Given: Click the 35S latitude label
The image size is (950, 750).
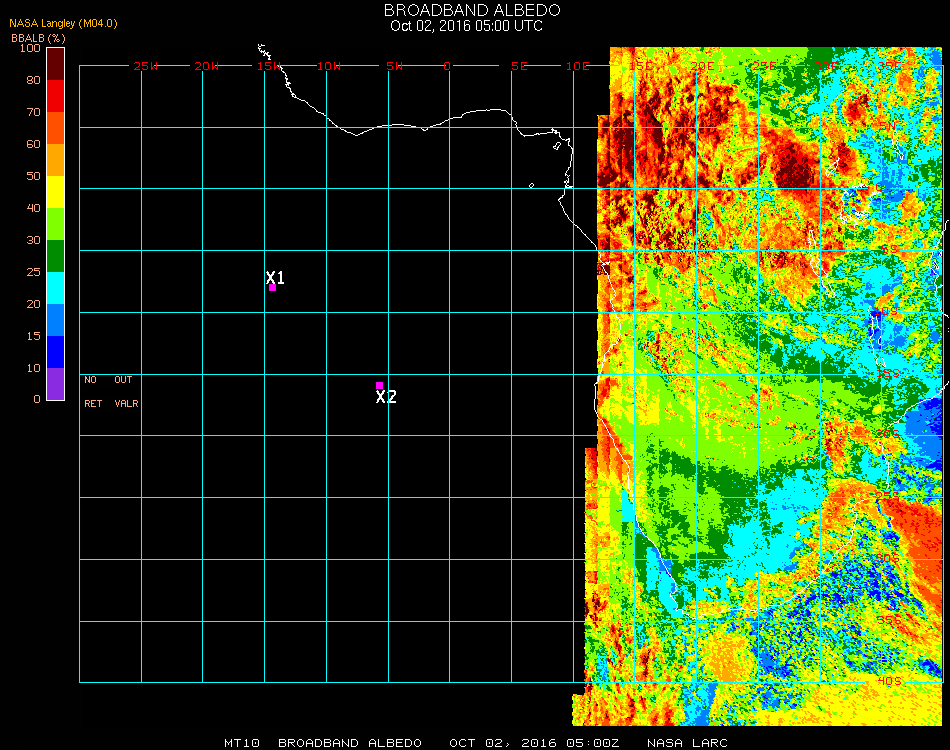Looking at the screenshot, I should point(889,620).
